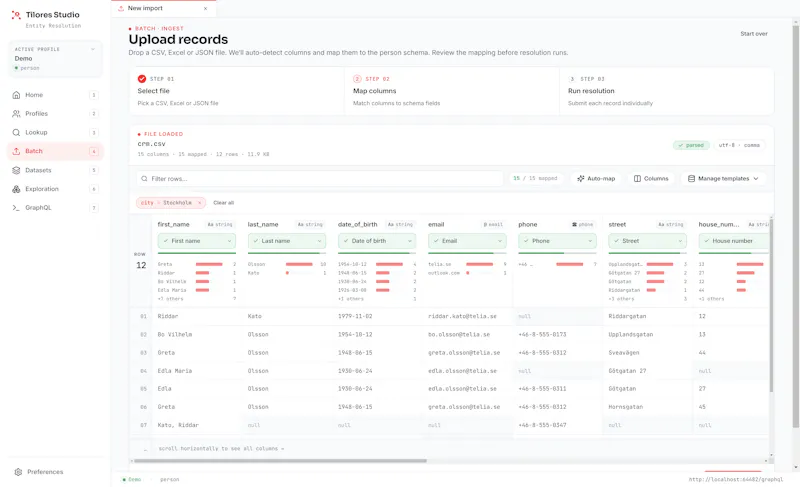Click the telia.se email distribution bar

tap(480, 264)
